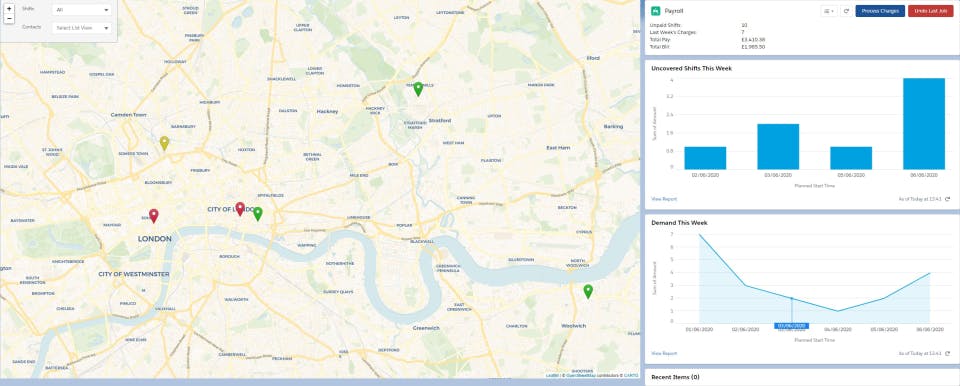The image size is (960, 386).
Task: Click the 05/06/2020 bar in Uncovered Shifts
Action: tap(851, 158)
